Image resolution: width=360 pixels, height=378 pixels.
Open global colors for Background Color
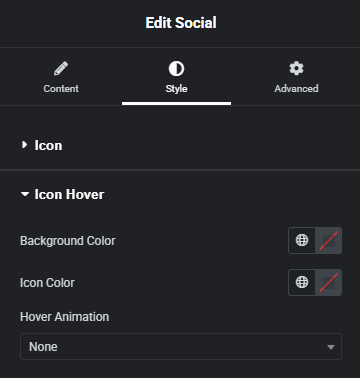[x=302, y=240]
